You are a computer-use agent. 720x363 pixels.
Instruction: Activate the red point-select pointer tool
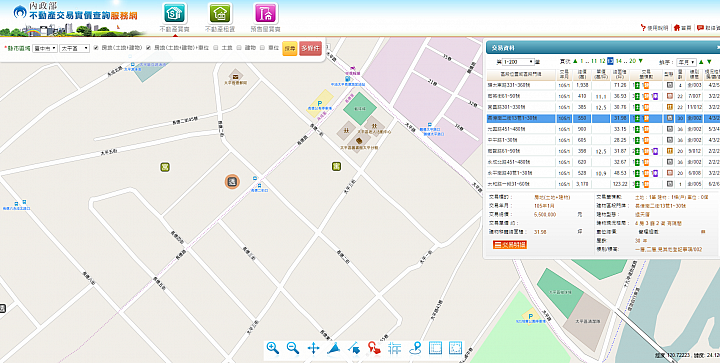(x=374, y=348)
